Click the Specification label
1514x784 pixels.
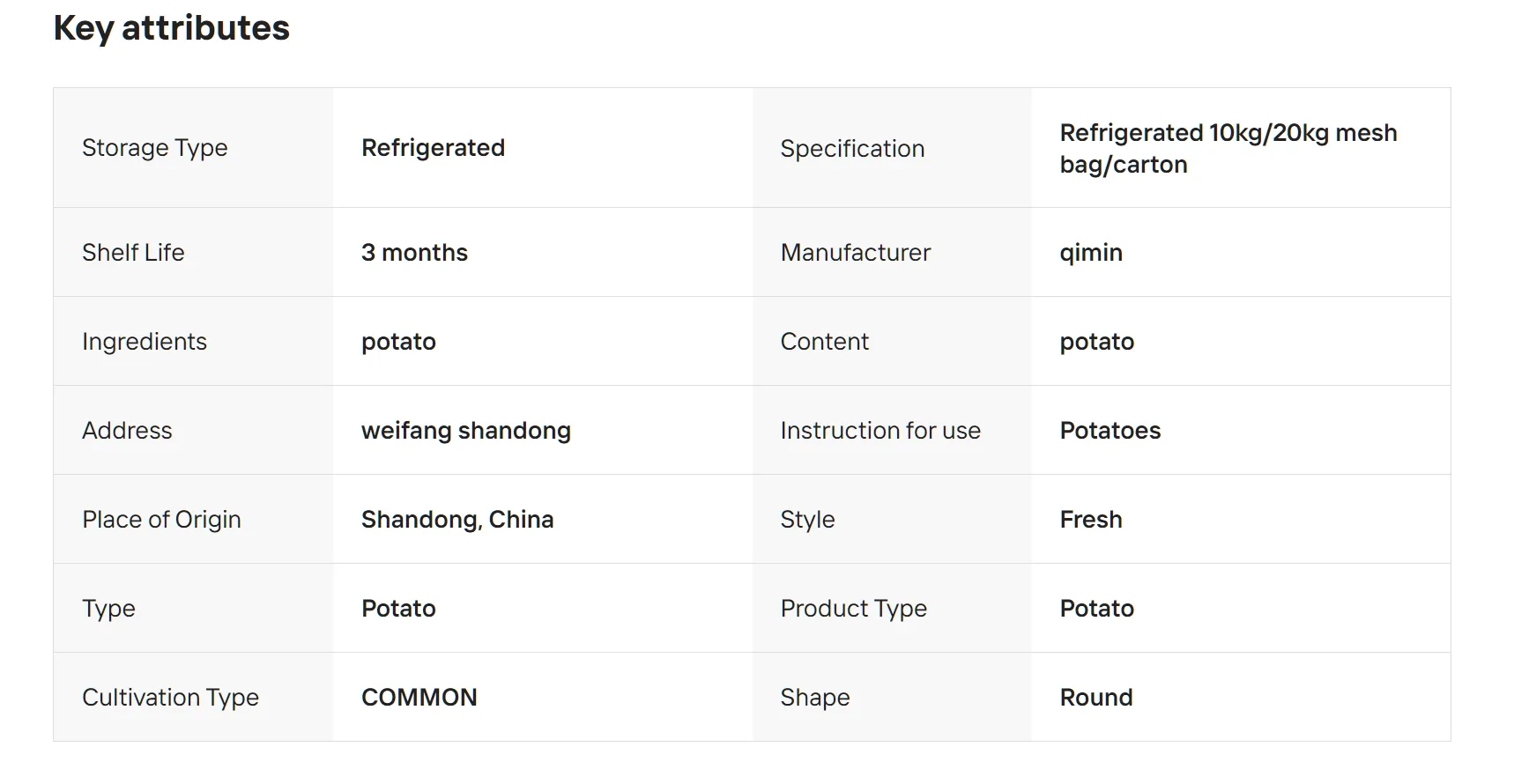click(x=851, y=149)
